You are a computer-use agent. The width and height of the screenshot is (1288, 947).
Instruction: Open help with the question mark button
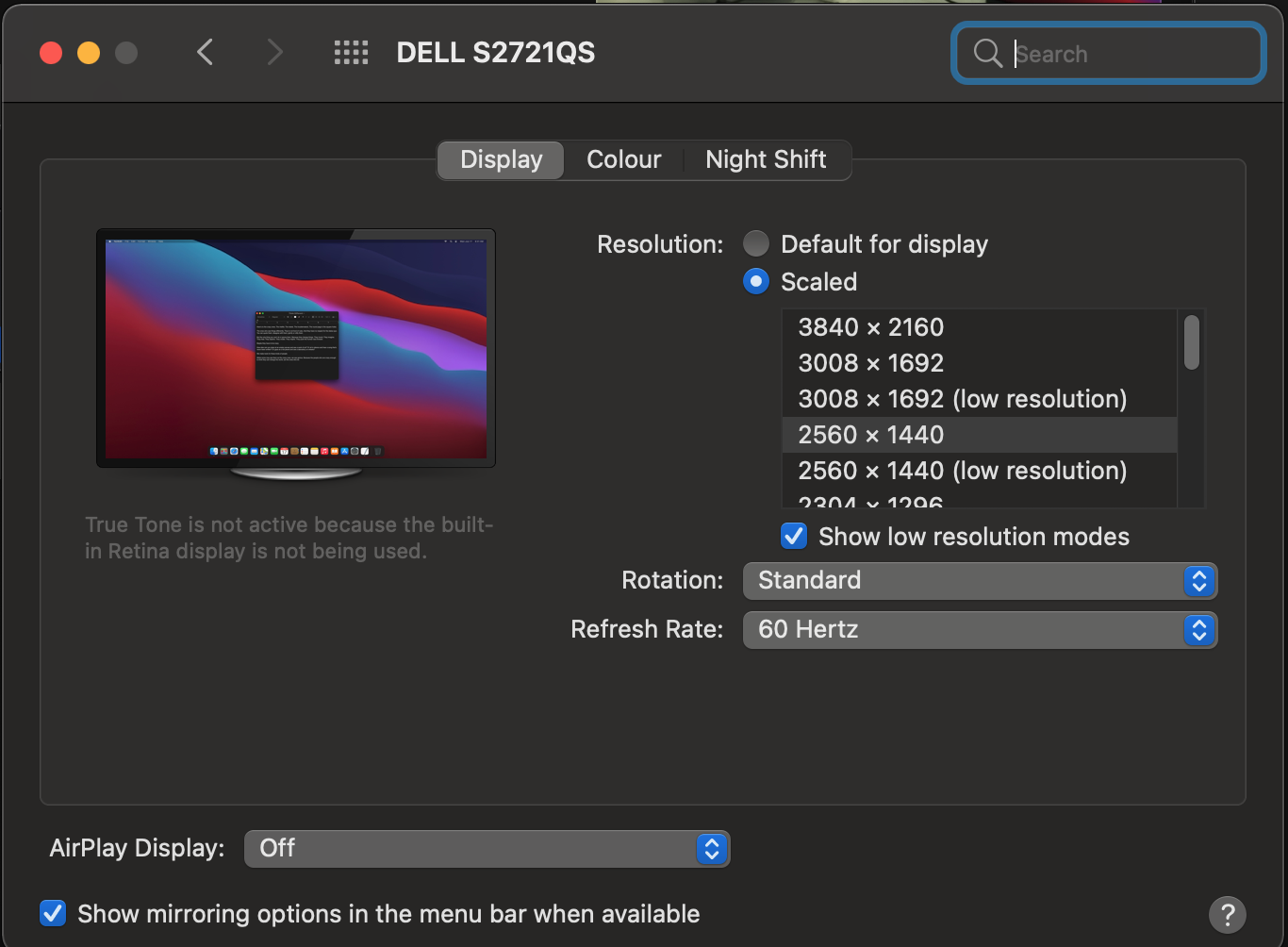(1227, 914)
